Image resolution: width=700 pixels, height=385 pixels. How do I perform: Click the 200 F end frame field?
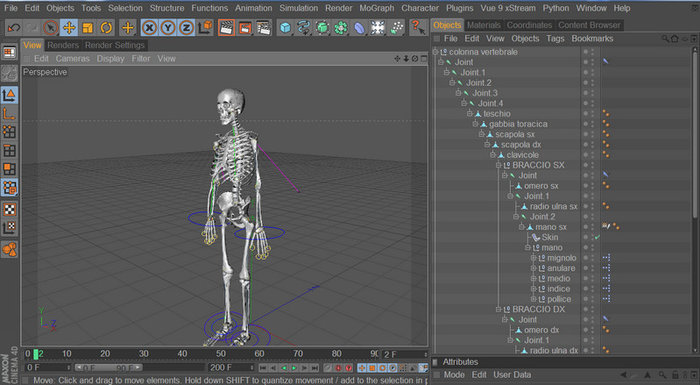coord(230,368)
